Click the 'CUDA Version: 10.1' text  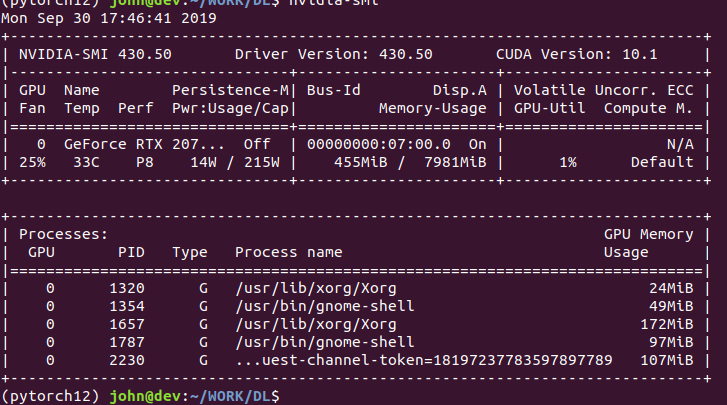point(576,54)
